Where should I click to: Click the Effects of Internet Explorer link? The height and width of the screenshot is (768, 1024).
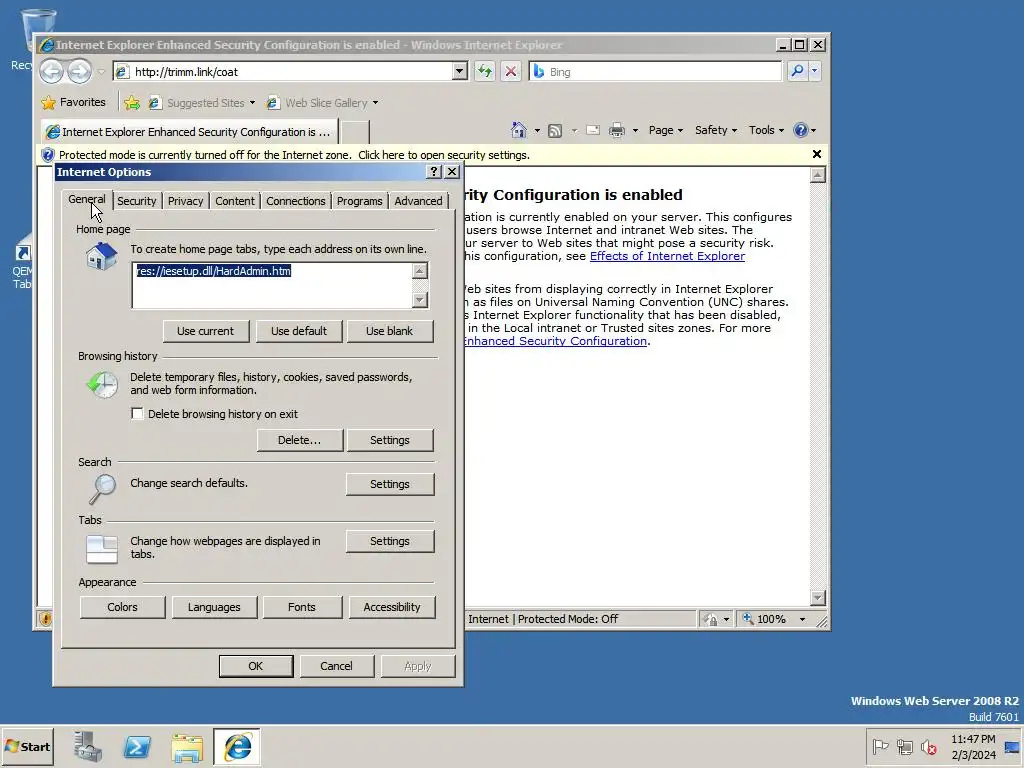(x=667, y=256)
